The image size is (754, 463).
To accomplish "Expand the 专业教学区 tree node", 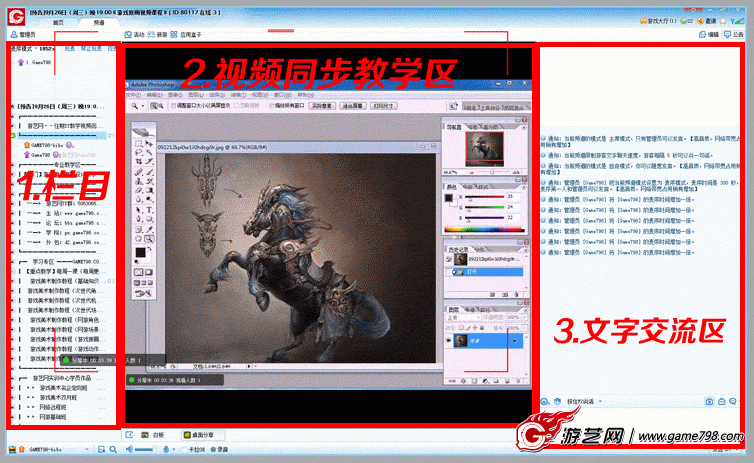I will pyautogui.click(x=13, y=164).
